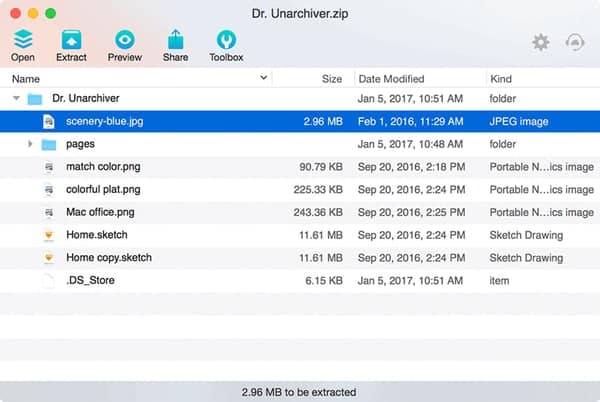The width and height of the screenshot is (600, 402).
Task: Select Home copy.sketch in the list
Action: point(300,258)
